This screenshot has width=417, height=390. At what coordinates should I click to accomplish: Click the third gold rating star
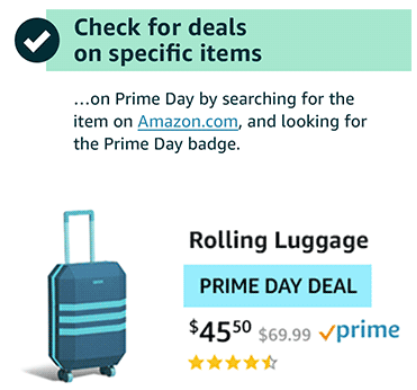[x=233, y=363]
